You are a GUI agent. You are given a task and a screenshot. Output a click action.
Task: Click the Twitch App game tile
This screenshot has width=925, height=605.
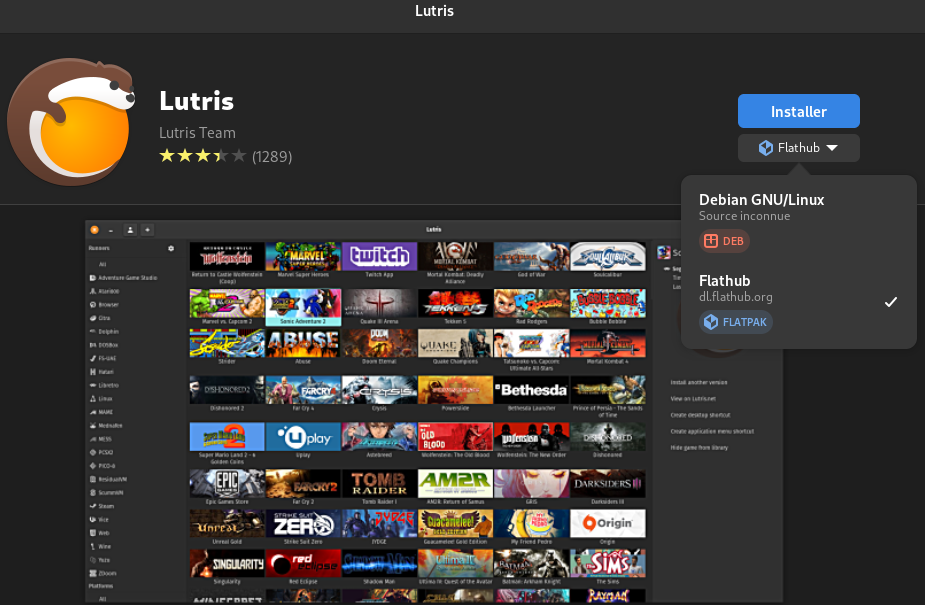(379, 260)
